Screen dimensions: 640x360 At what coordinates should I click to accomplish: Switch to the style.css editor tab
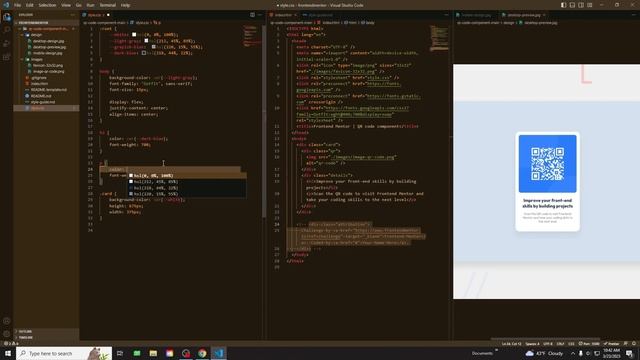[x=95, y=15]
